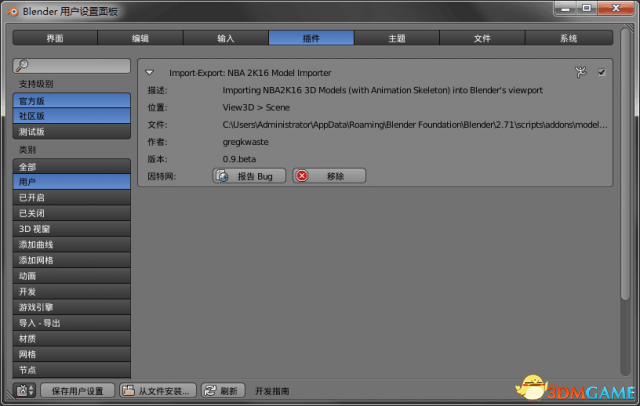Select the 网格 category

tap(72, 354)
